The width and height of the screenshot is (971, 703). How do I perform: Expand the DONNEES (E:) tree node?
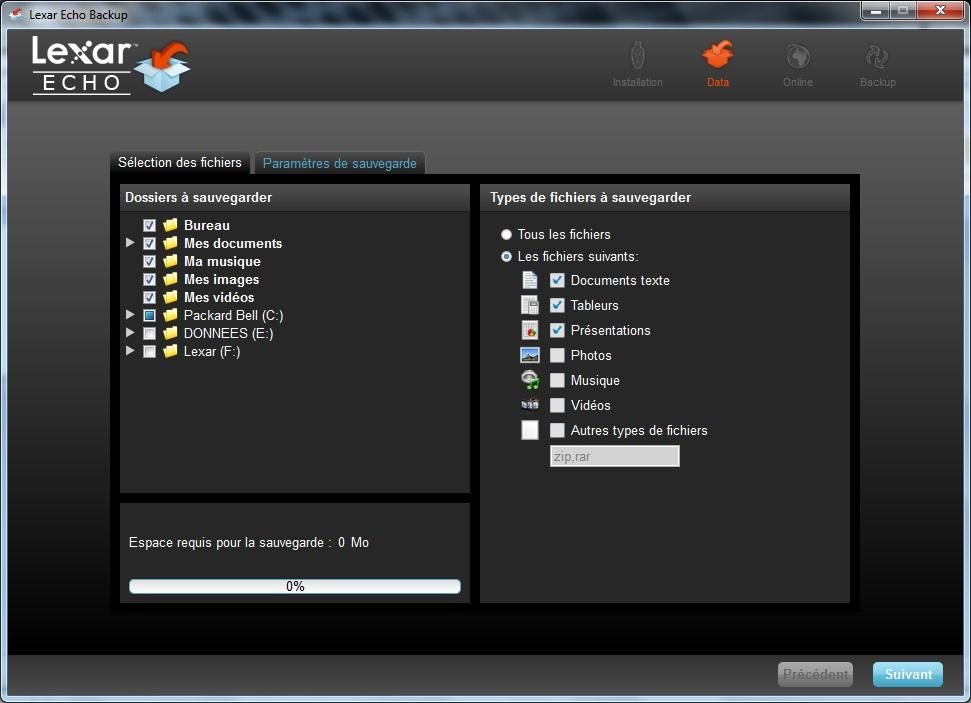tap(130, 332)
